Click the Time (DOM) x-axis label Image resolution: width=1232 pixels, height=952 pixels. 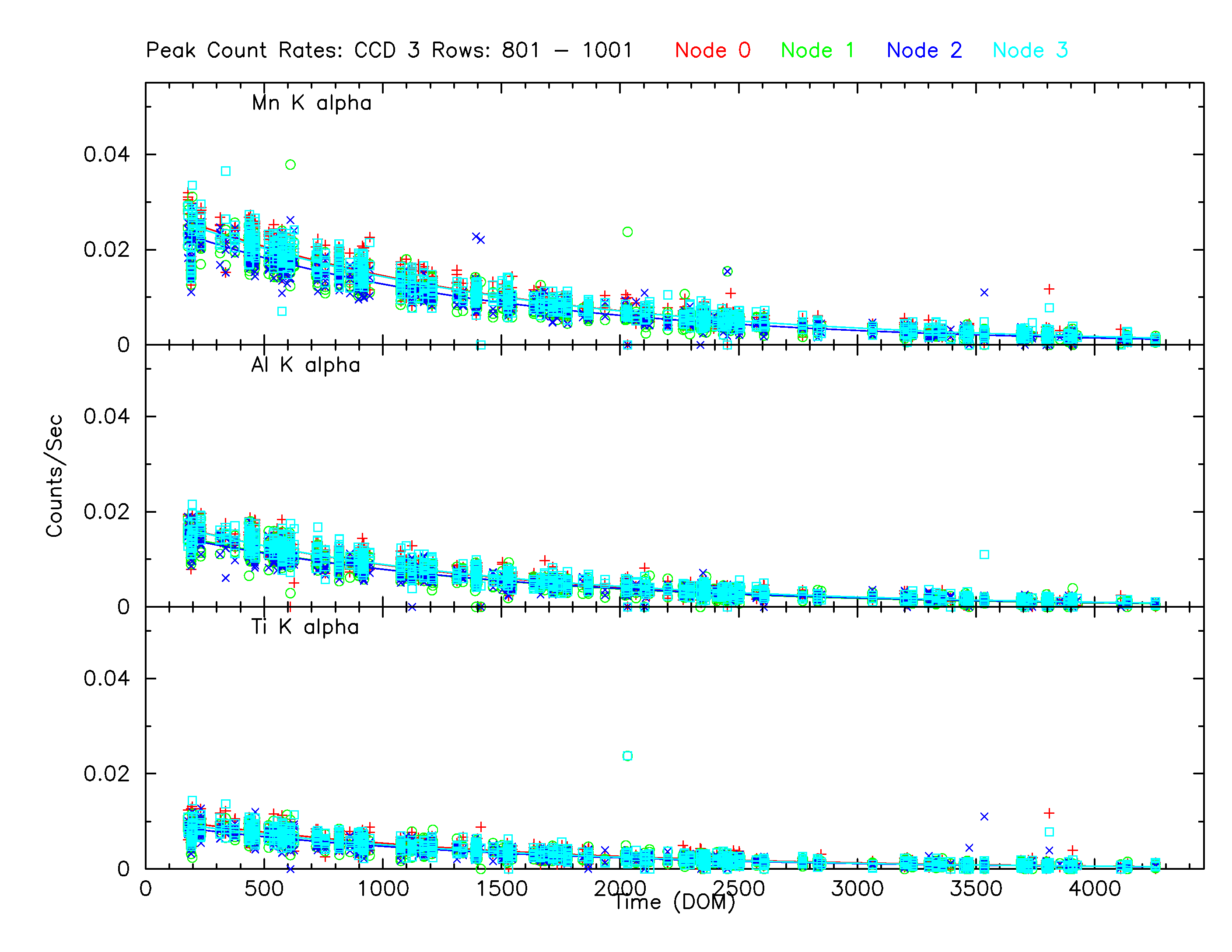tap(674, 903)
